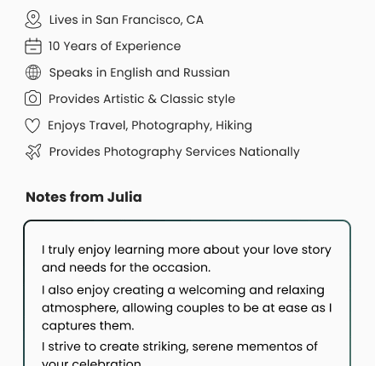Click the globe languages icon

(x=33, y=72)
